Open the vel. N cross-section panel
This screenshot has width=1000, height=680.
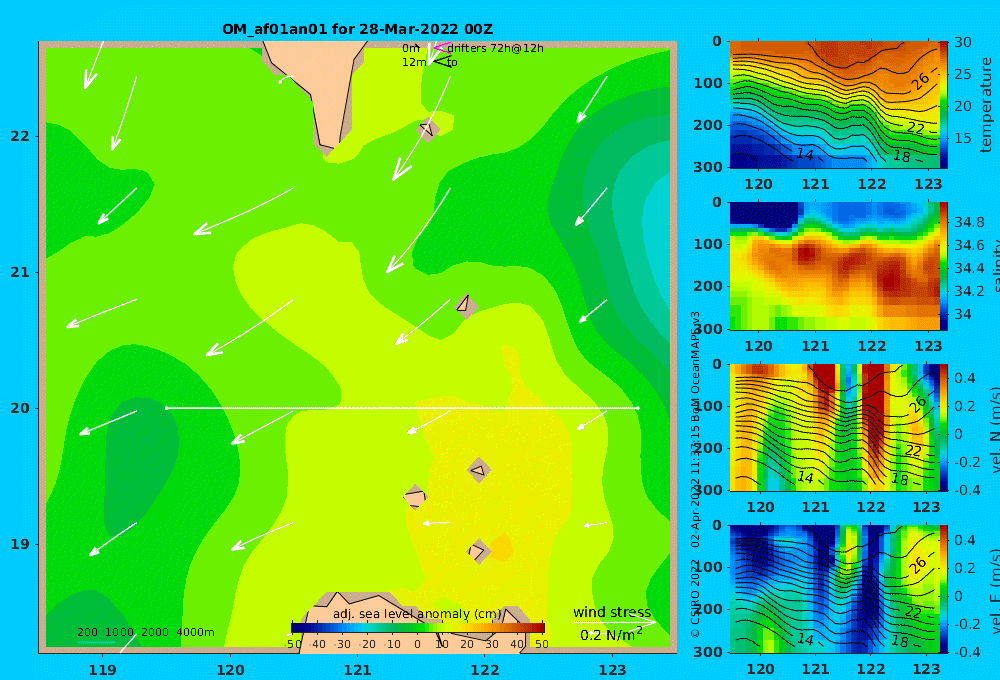click(x=834, y=427)
